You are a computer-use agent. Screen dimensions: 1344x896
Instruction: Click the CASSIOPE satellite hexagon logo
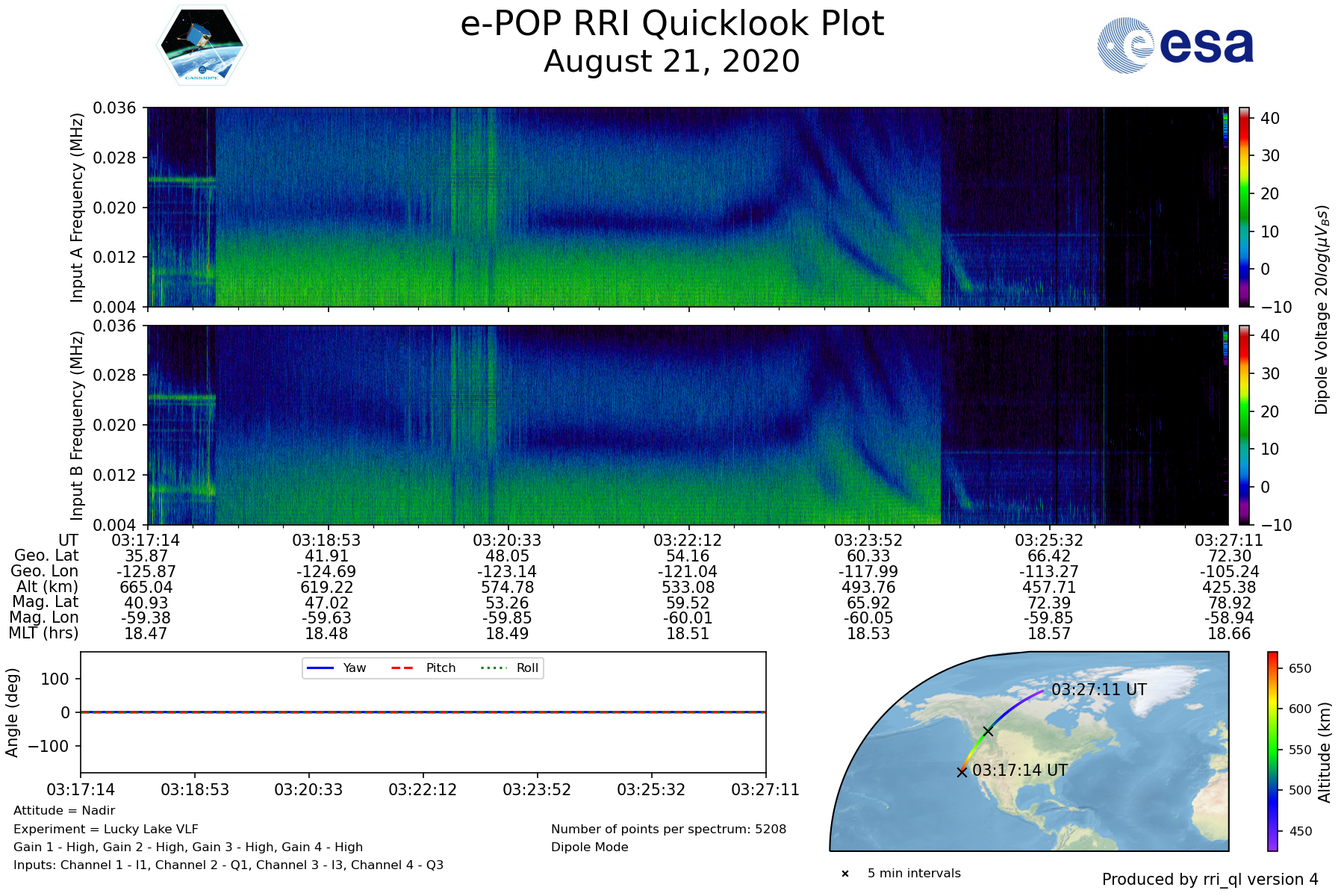click(x=202, y=46)
